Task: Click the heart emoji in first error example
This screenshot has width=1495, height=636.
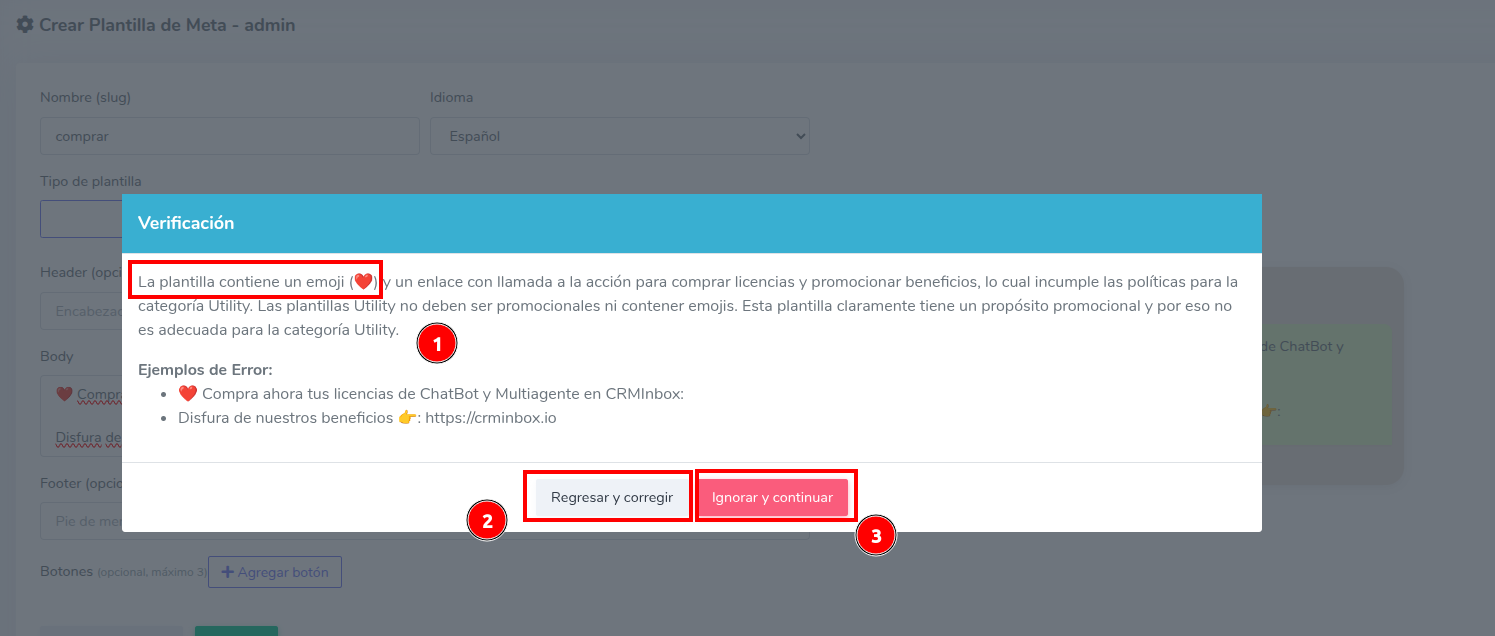Action: click(x=188, y=394)
